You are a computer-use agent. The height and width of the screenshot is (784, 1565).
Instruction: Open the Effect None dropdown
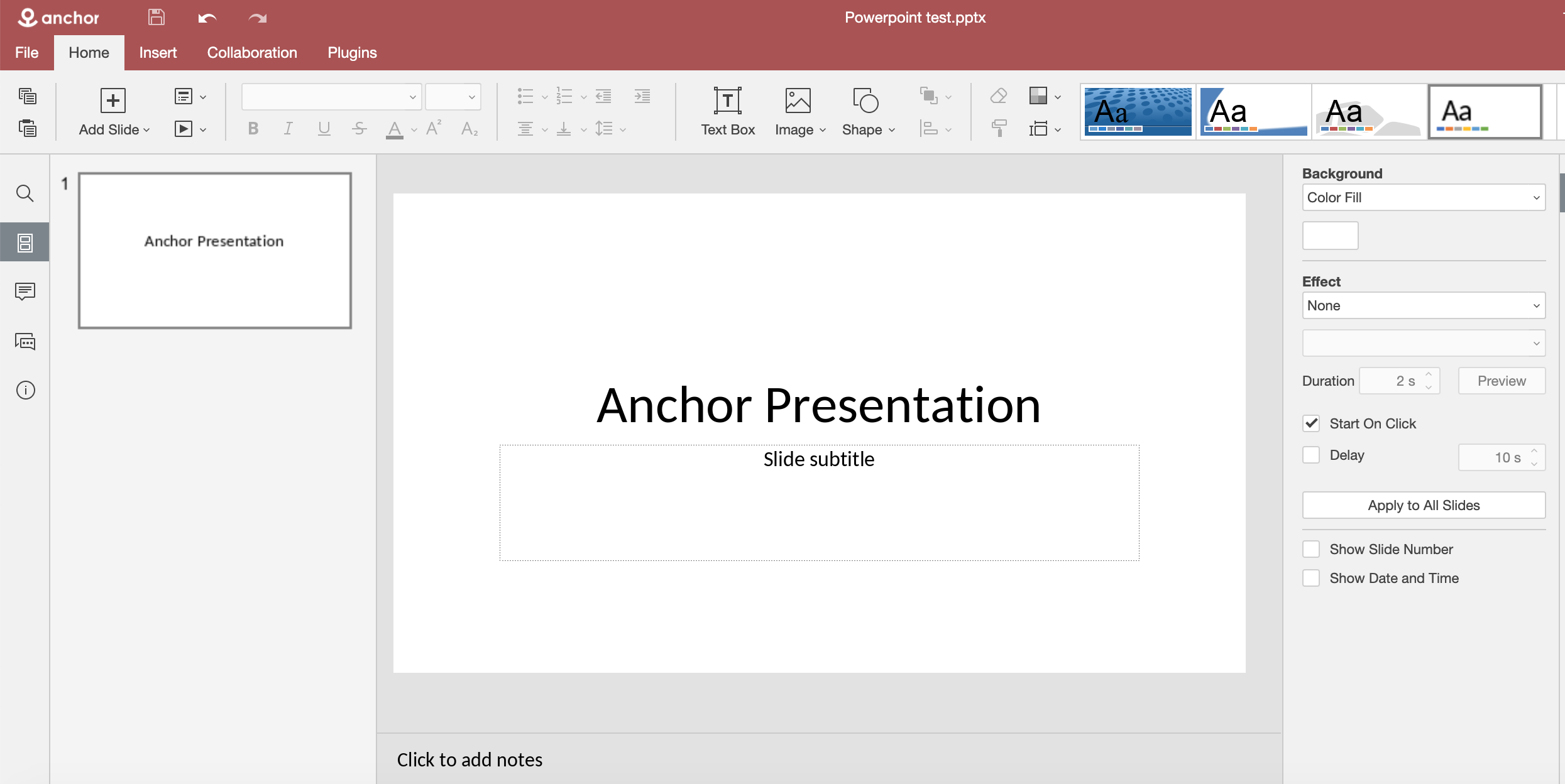coord(1423,306)
